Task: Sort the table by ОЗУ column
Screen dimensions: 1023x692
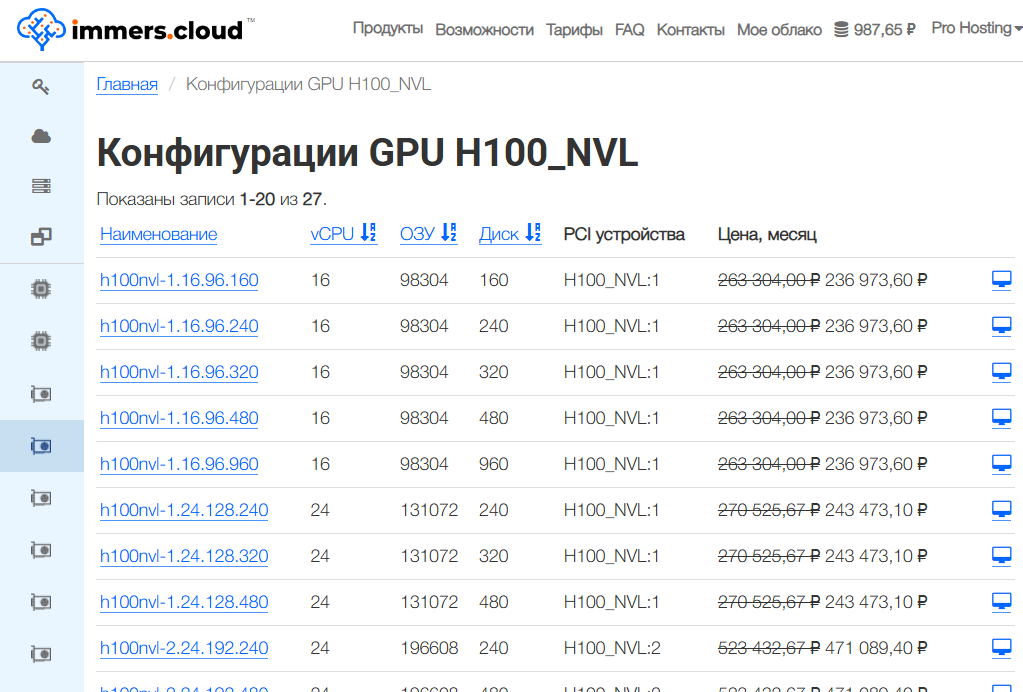Action: 428,234
